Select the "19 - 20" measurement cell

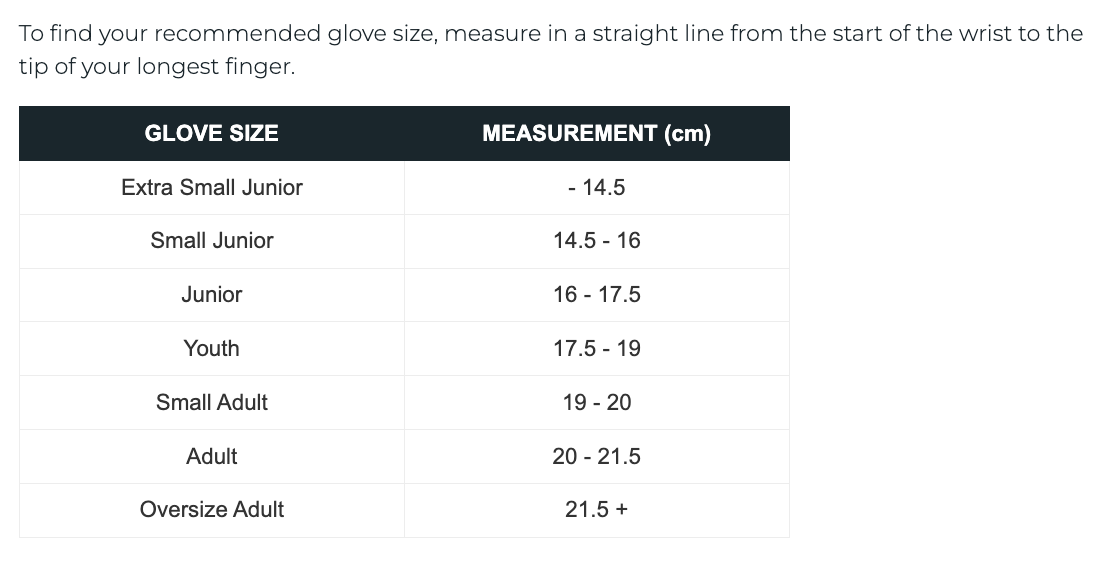click(x=596, y=403)
